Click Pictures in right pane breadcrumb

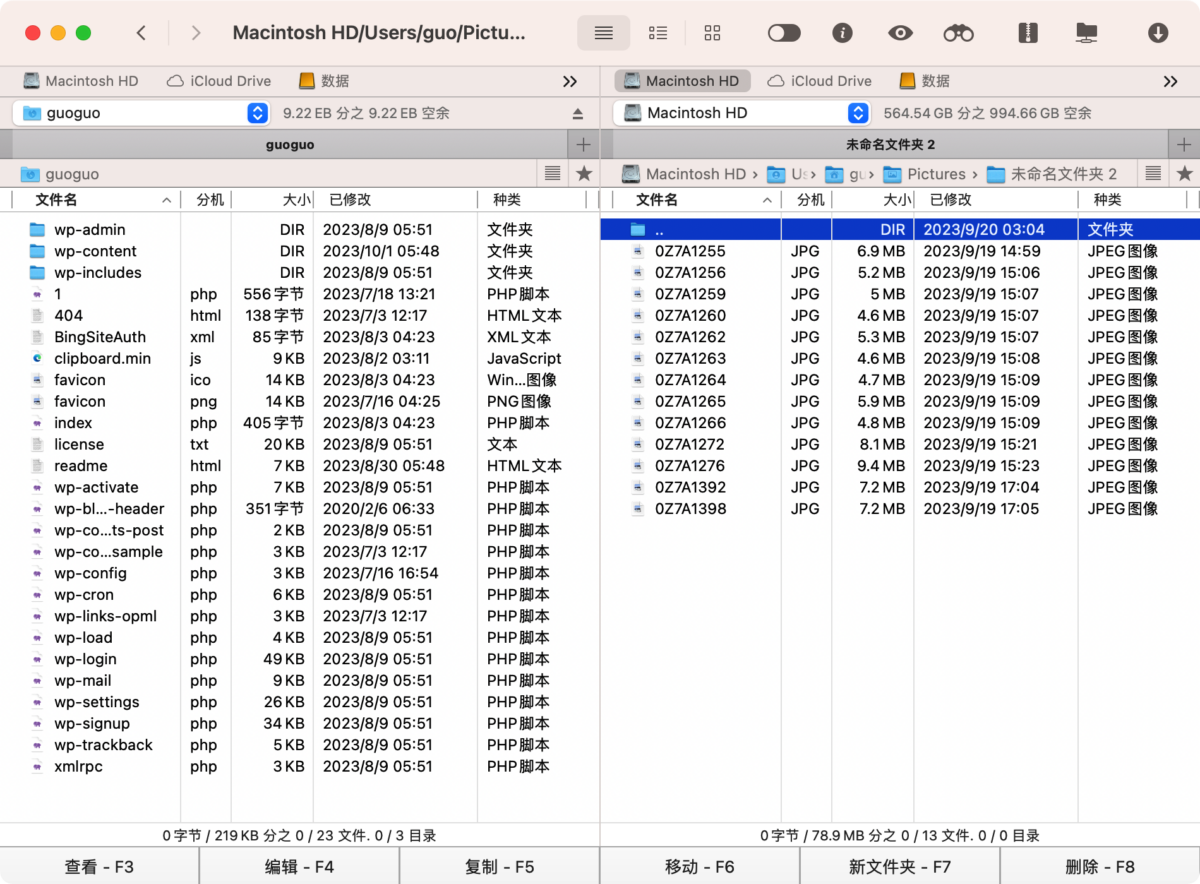click(x=924, y=174)
